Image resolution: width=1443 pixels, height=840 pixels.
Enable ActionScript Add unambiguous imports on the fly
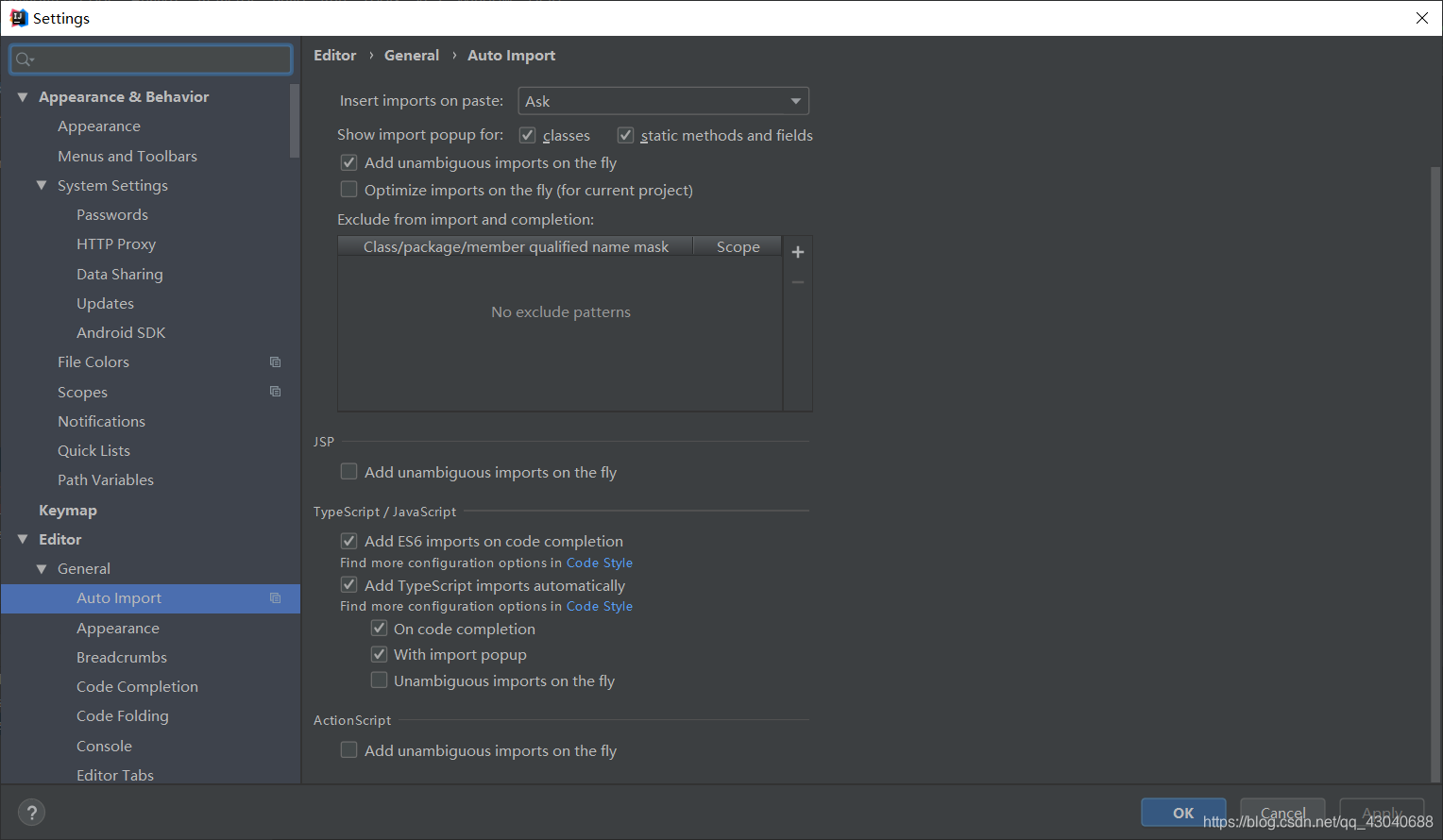349,749
